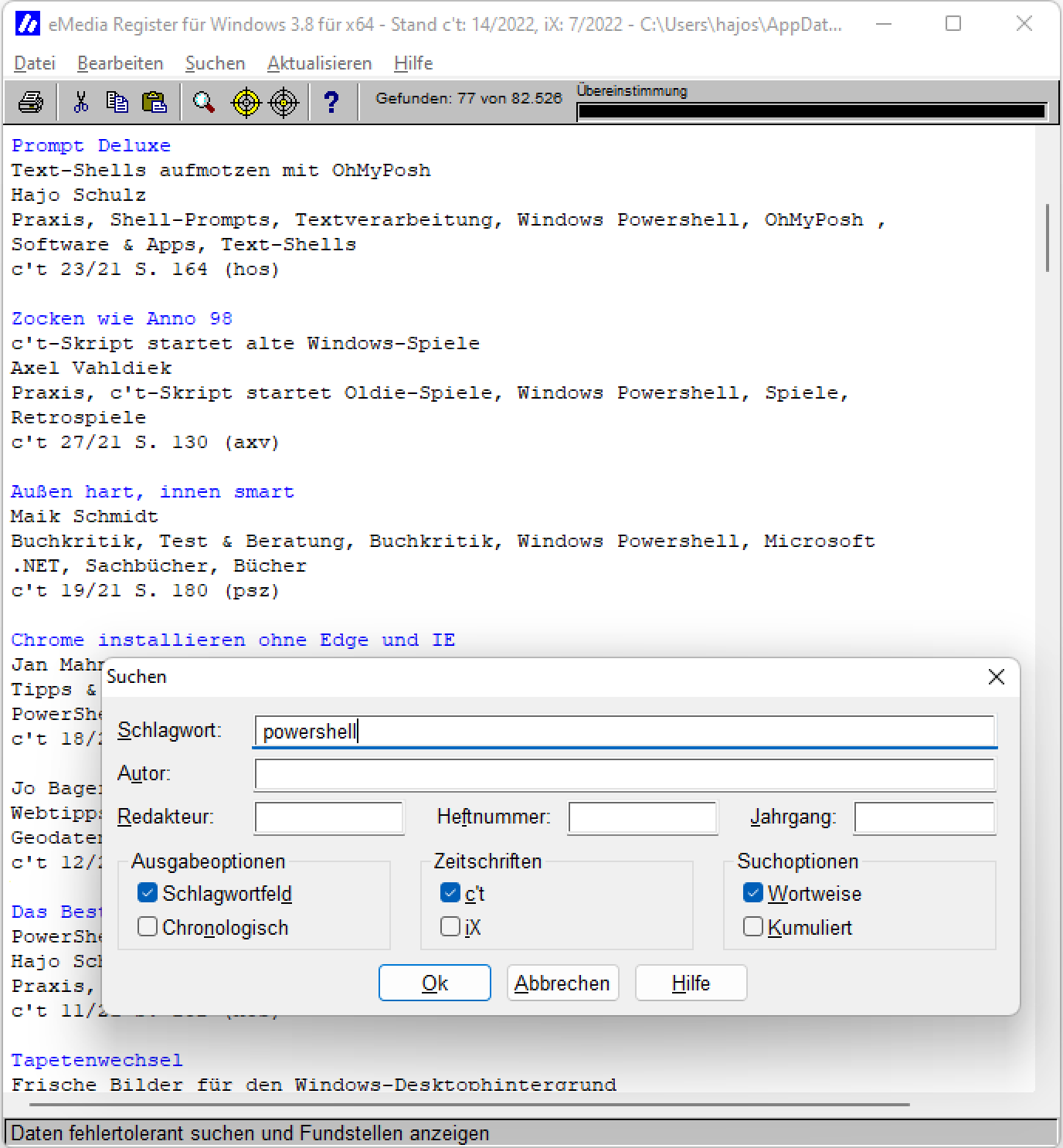Click the Abbrechen button
The width and height of the screenshot is (1063, 1148).
click(562, 983)
